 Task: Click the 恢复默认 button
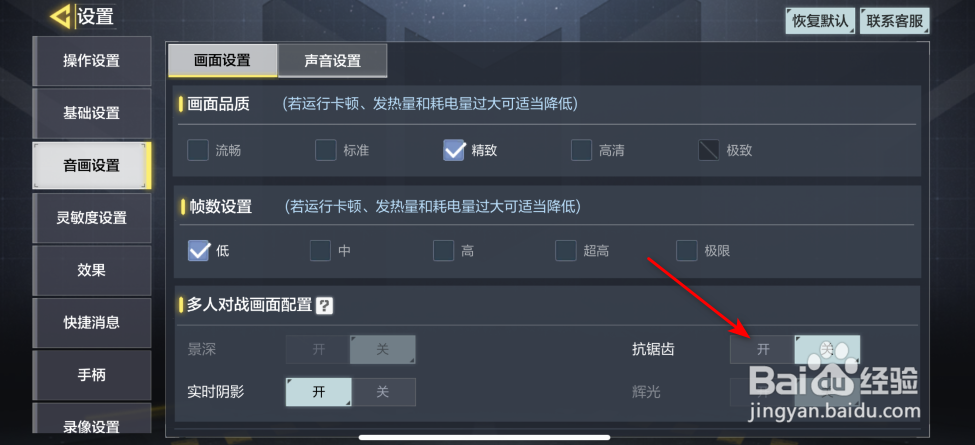click(x=820, y=21)
